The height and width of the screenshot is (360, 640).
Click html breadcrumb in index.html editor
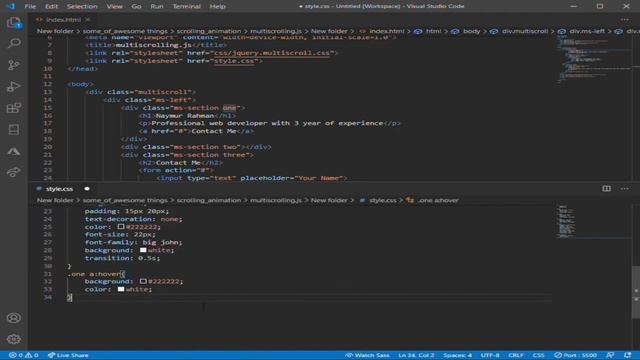[x=433, y=31]
